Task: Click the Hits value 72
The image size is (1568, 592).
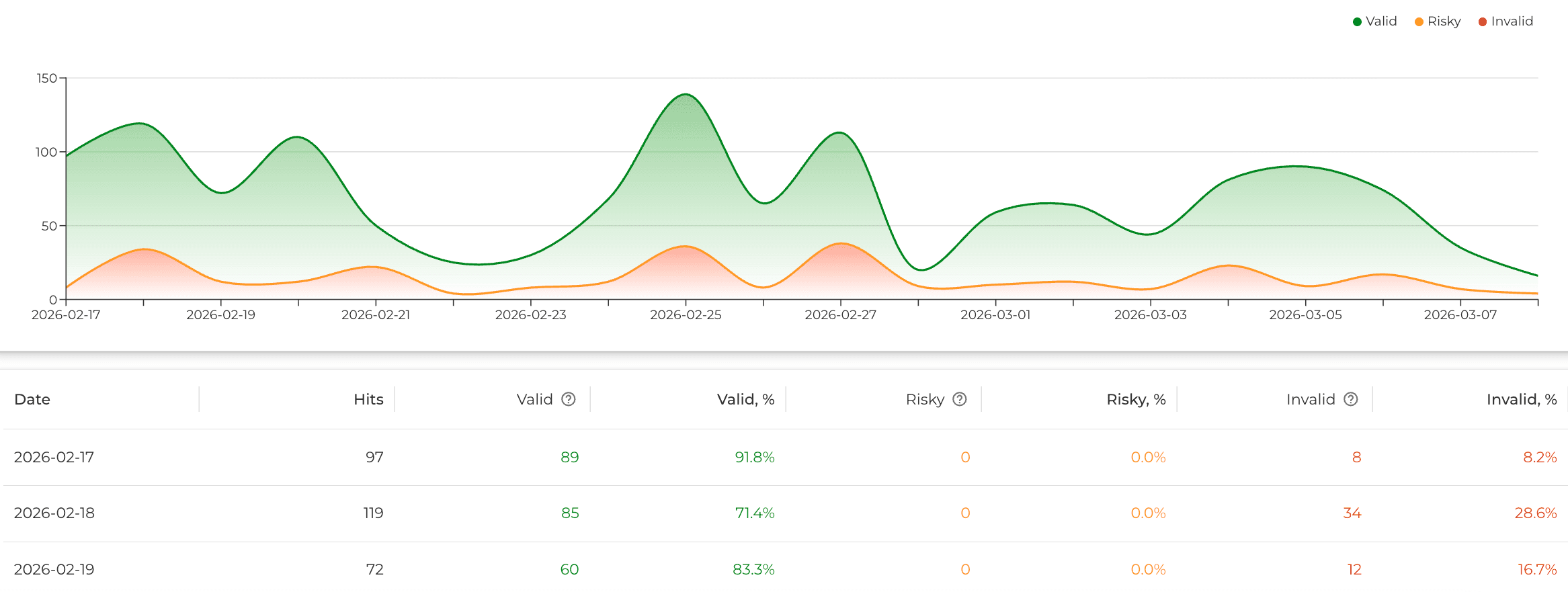Action: point(374,569)
